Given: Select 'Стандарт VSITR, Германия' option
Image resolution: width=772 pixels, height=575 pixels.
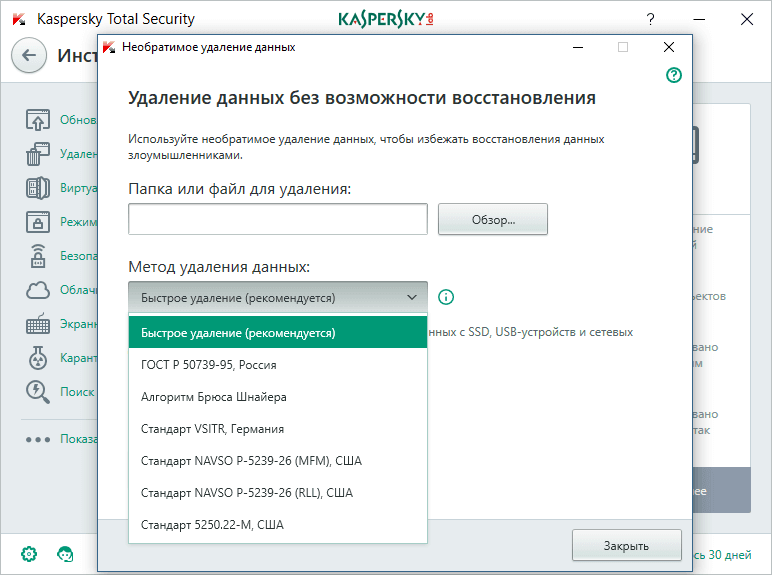Looking at the screenshot, I should (278, 429).
